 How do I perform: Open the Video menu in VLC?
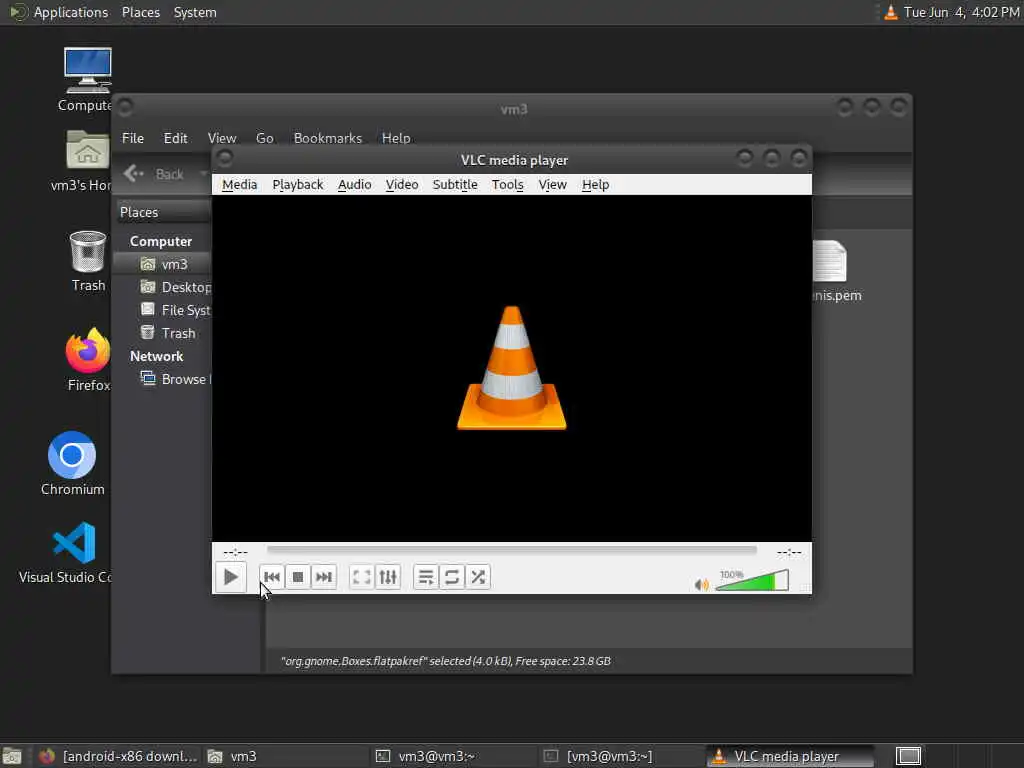402,185
